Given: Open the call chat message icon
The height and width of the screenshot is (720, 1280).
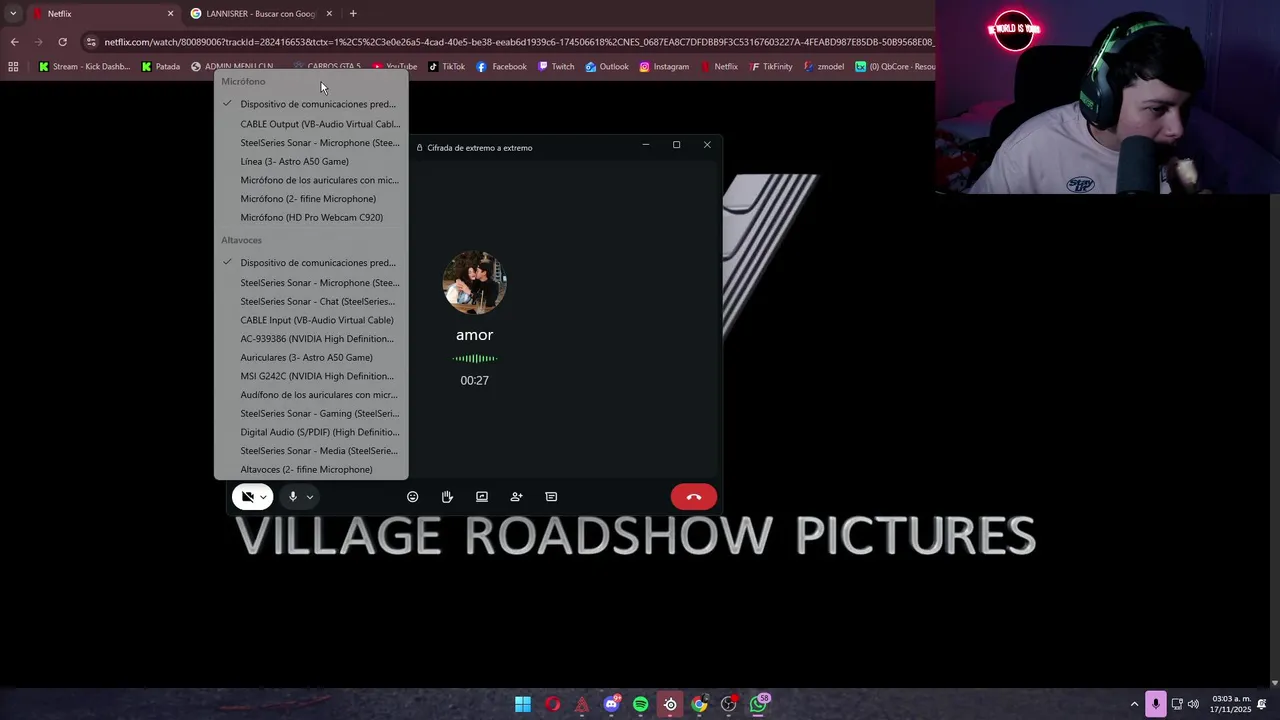Looking at the screenshot, I should [x=551, y=497].
